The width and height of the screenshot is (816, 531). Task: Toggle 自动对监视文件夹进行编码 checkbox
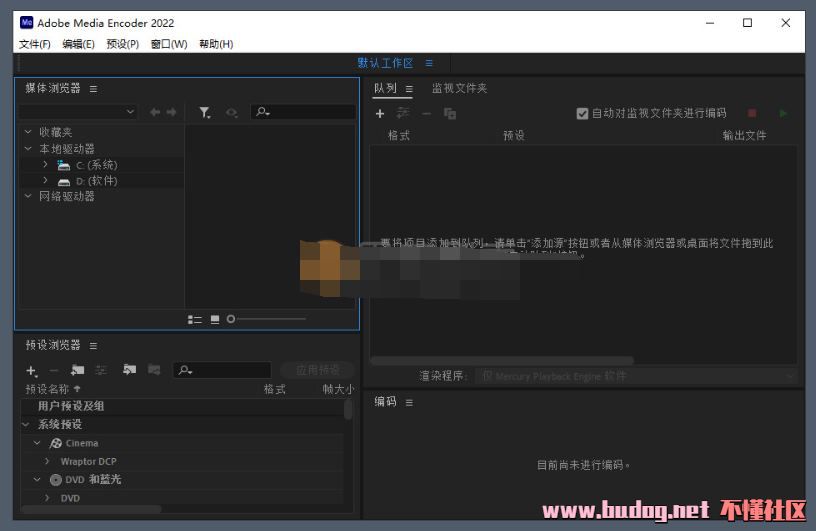click(x=582, y=113)
